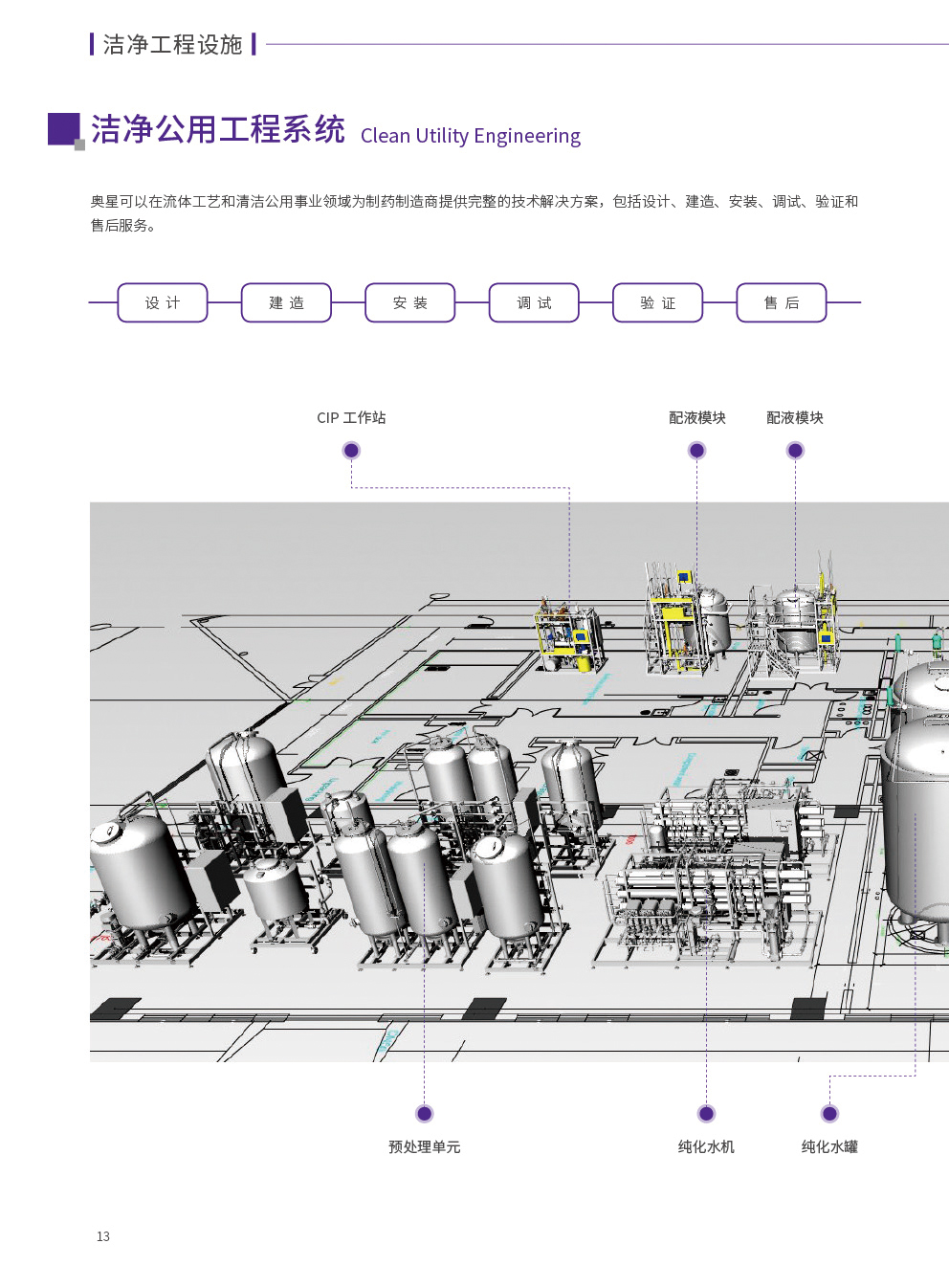Image resolution: width=949 pixels, height=1288 pixels.
Task: Select the 纯化水机 label
Action: [706, 1146]
